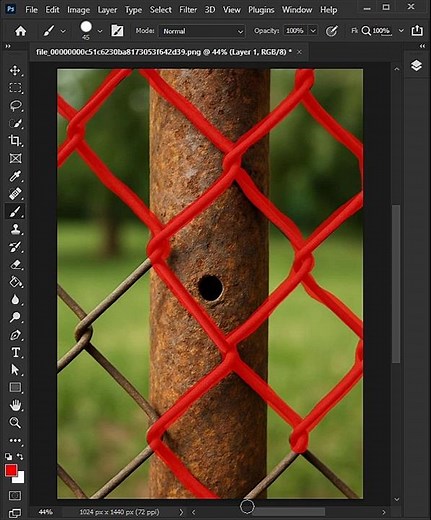Select the Frame tool

click(x=15, y=158)
